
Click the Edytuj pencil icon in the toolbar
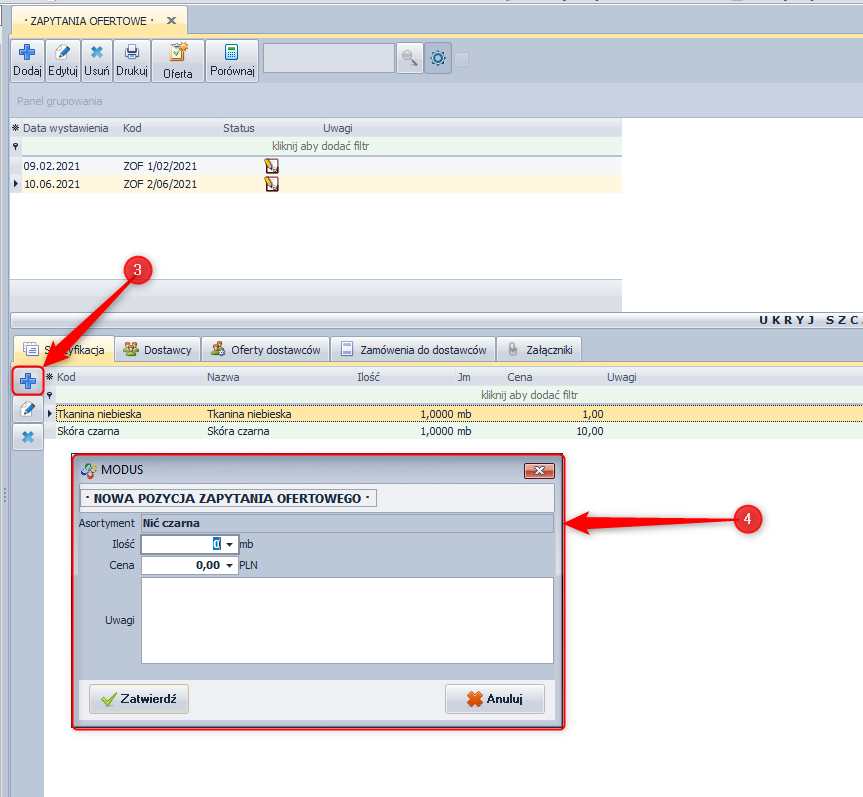coord(63,61)
